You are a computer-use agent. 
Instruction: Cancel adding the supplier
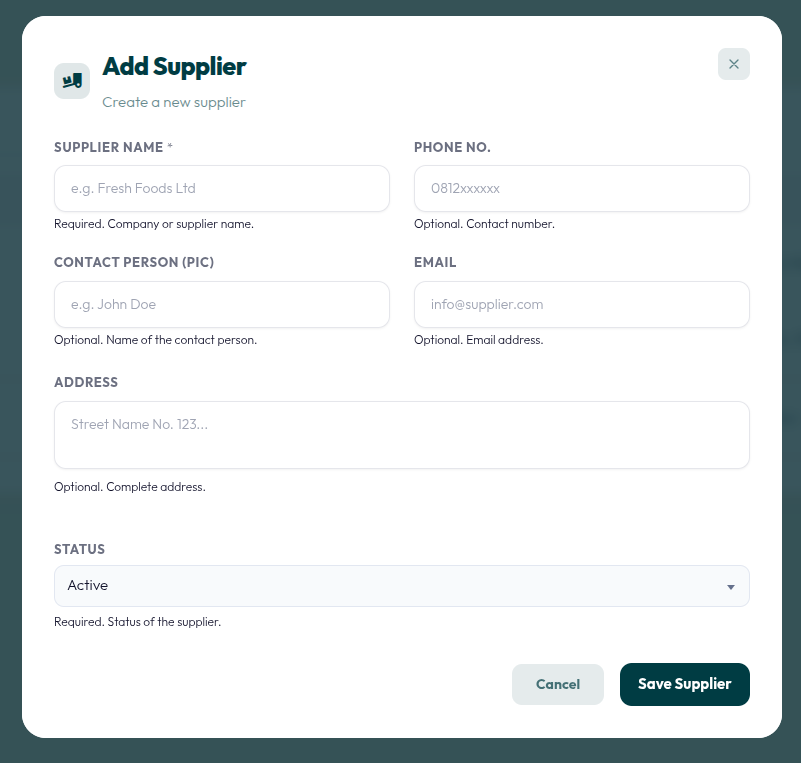click(x=558, y=684)
